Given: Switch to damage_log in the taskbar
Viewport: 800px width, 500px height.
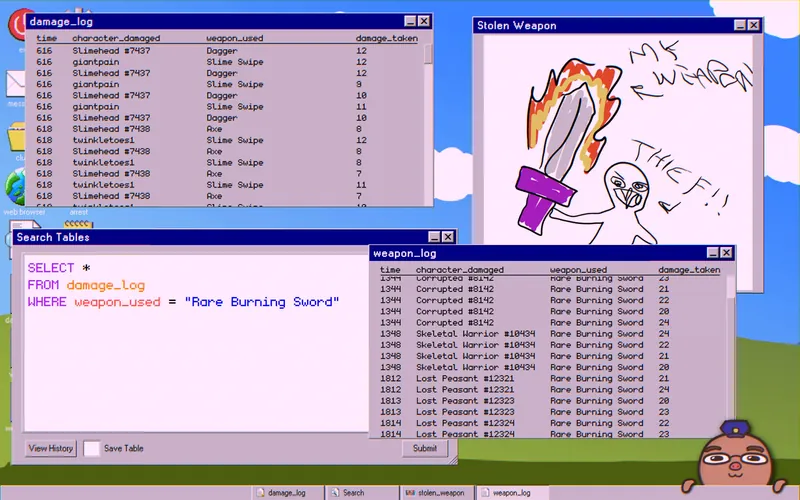Looking at the screenshot, I should [x=286, y=493].
